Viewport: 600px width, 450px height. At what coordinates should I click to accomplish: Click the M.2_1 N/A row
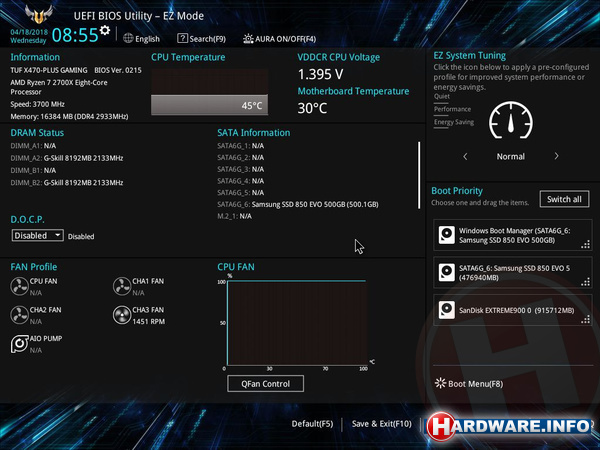tap(235, 216)
